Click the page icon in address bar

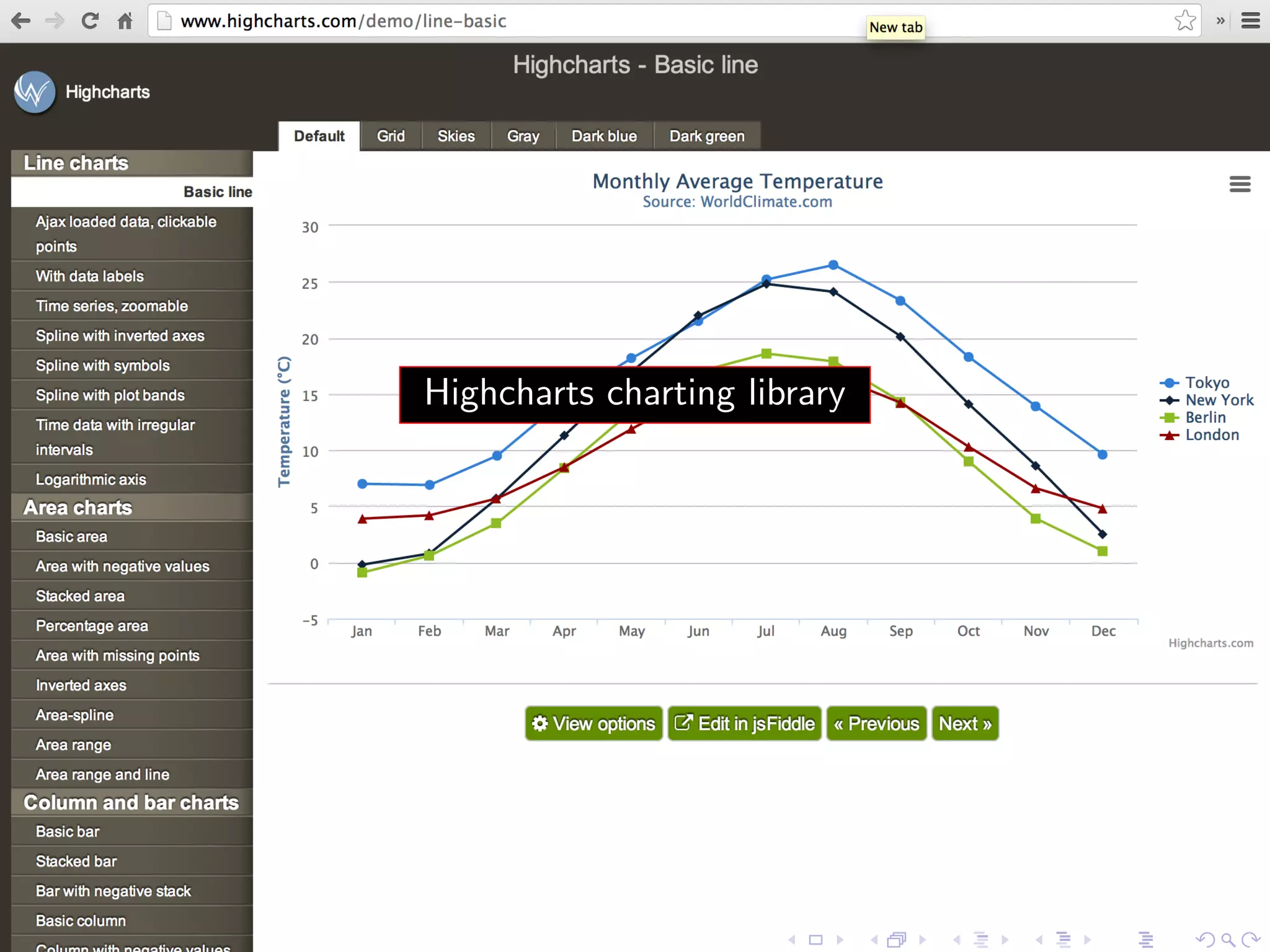tap(164, 21)
